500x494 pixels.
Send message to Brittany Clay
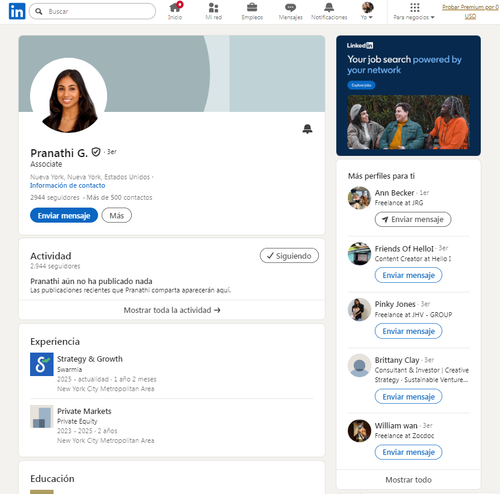[409, 397]
